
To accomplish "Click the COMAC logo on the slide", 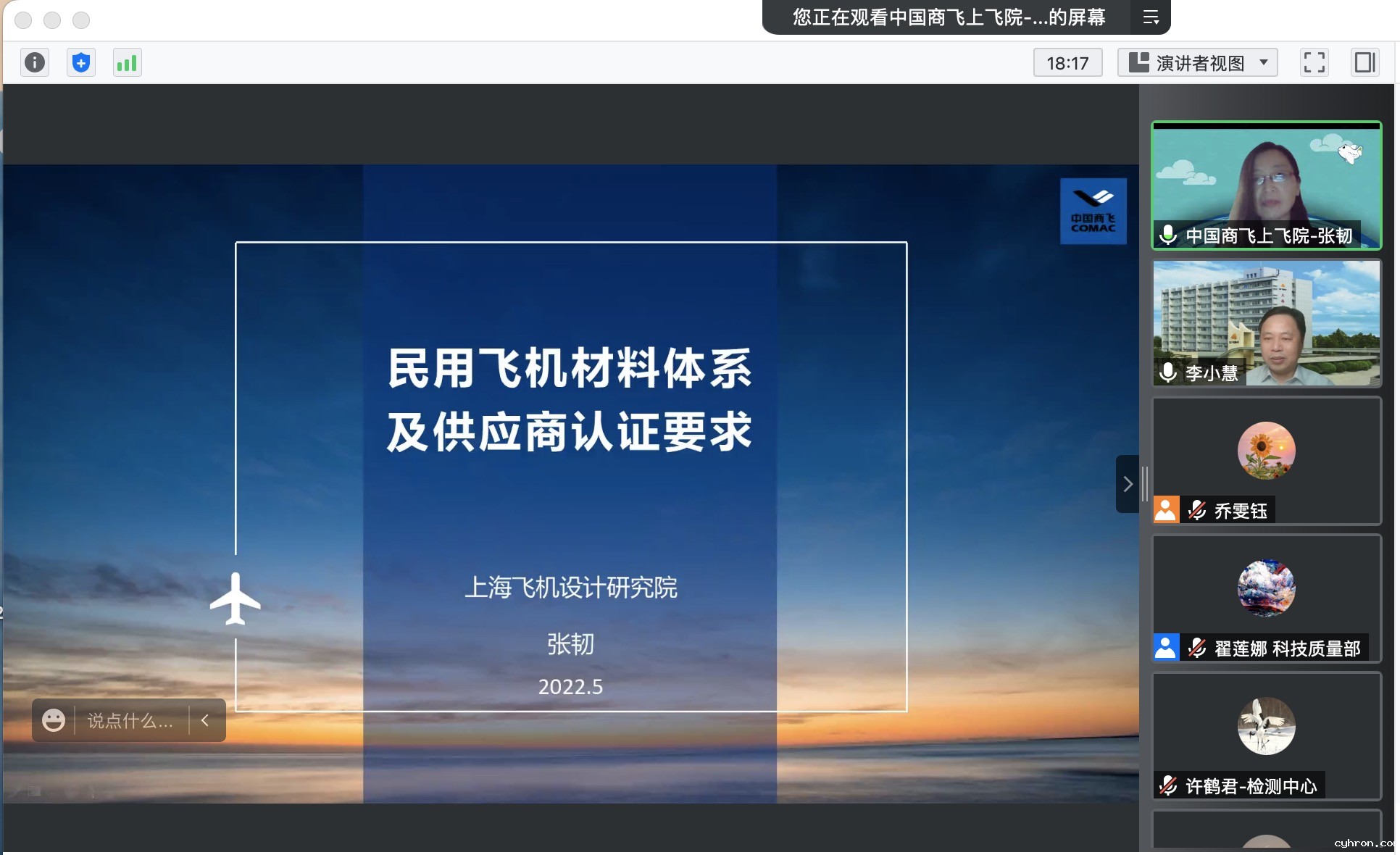I will tap(1093, 211).
